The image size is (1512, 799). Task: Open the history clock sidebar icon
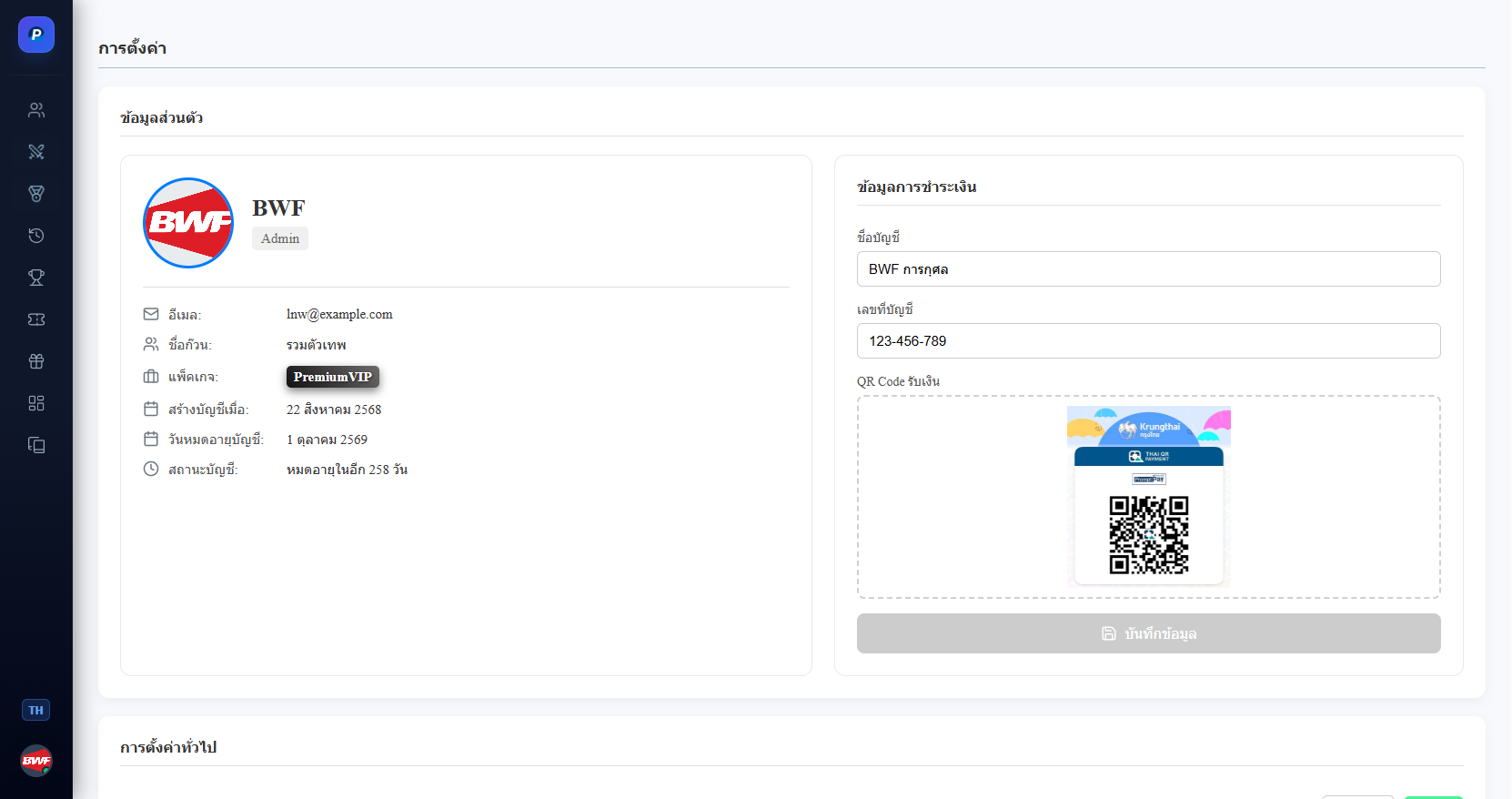(36, 236)
